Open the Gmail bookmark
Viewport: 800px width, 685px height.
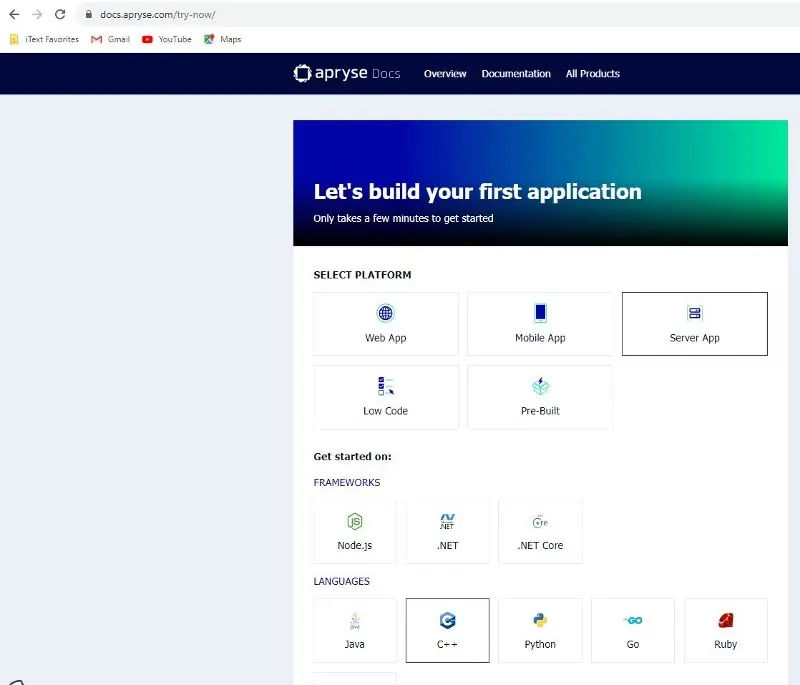click(110, 39)
